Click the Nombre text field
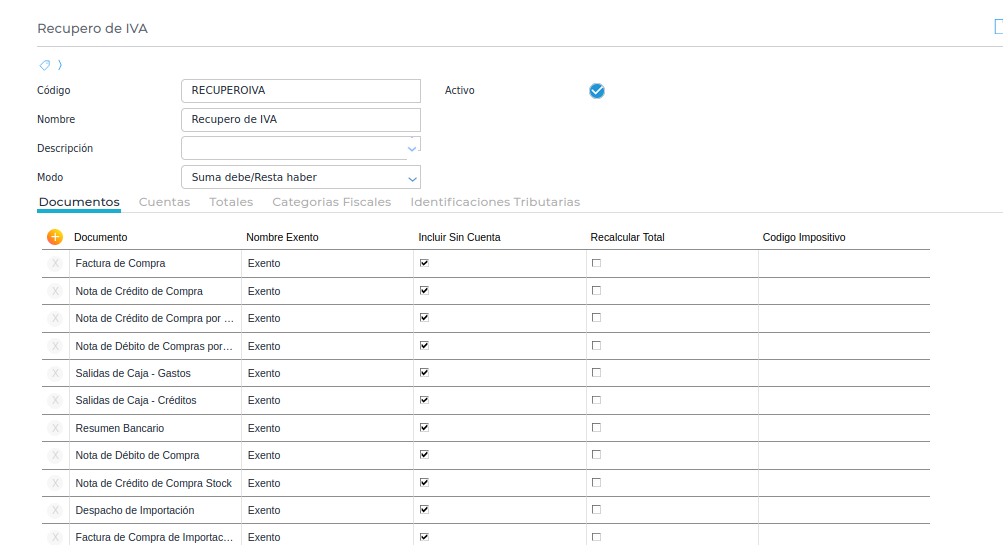This screenshot has height=545, width=1003. coord(300,120)
